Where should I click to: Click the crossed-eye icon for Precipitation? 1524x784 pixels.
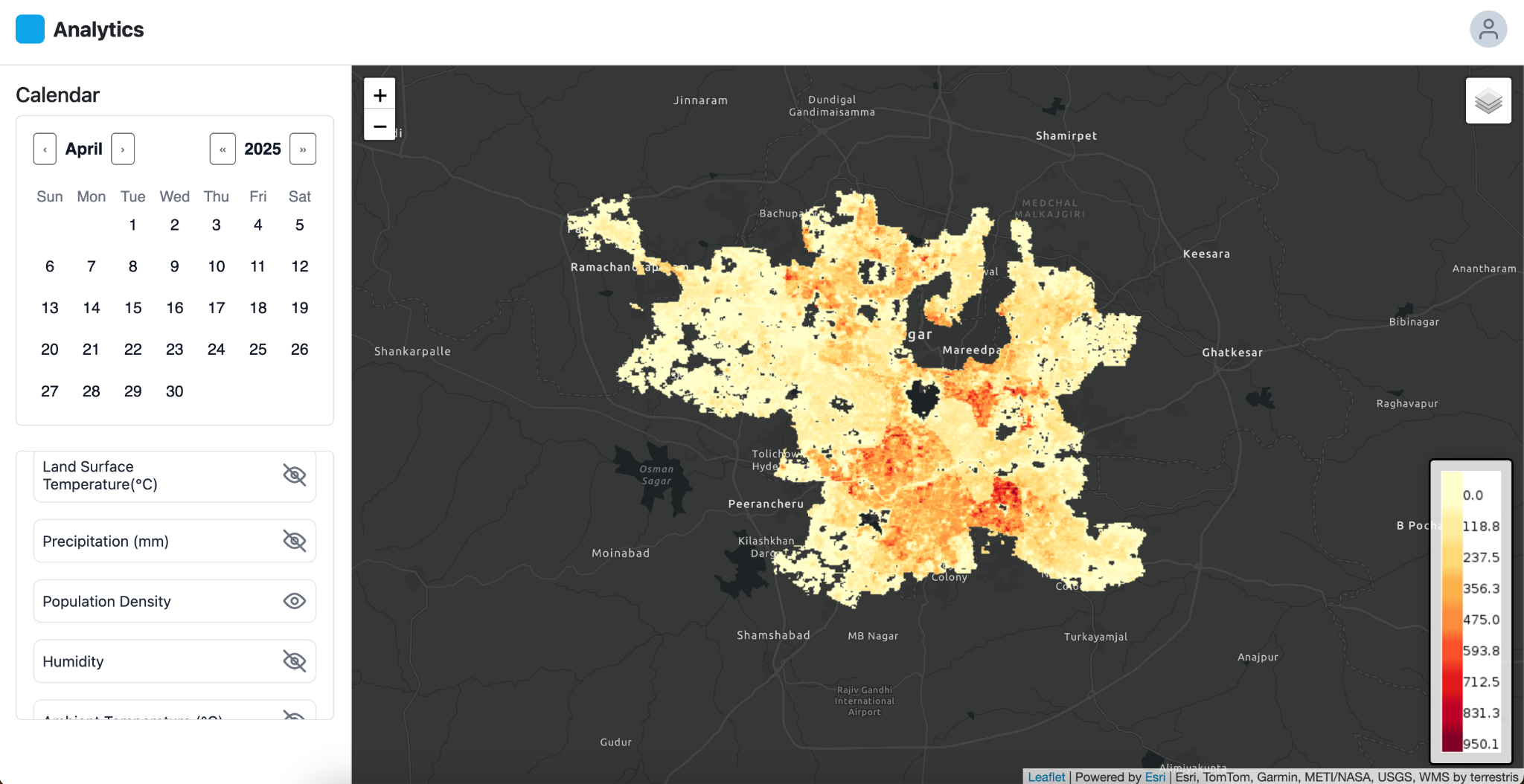pyautogui.click(x=294, y=541)
